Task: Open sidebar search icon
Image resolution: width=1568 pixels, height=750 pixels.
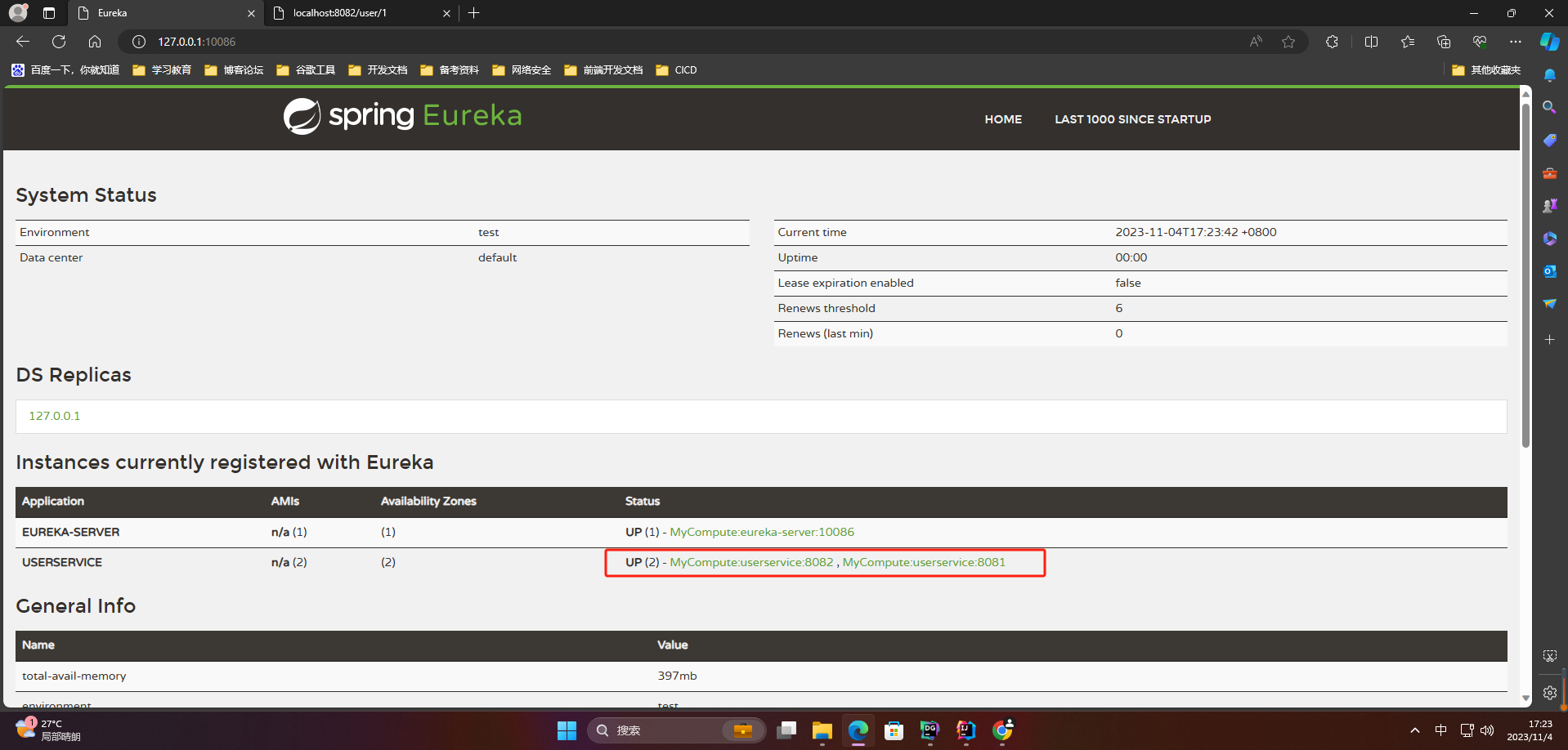Action: (1550, 107)
